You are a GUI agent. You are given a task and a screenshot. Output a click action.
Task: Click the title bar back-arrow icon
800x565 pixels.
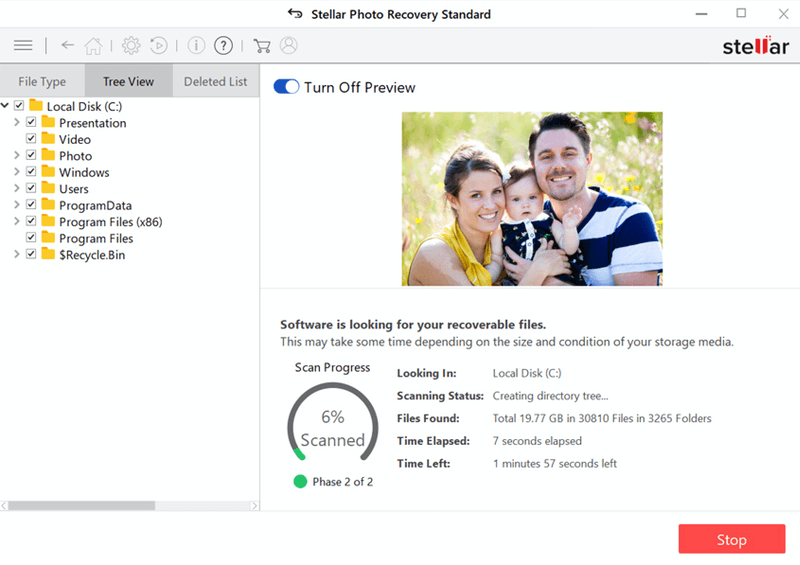click(x=295, y=13)
